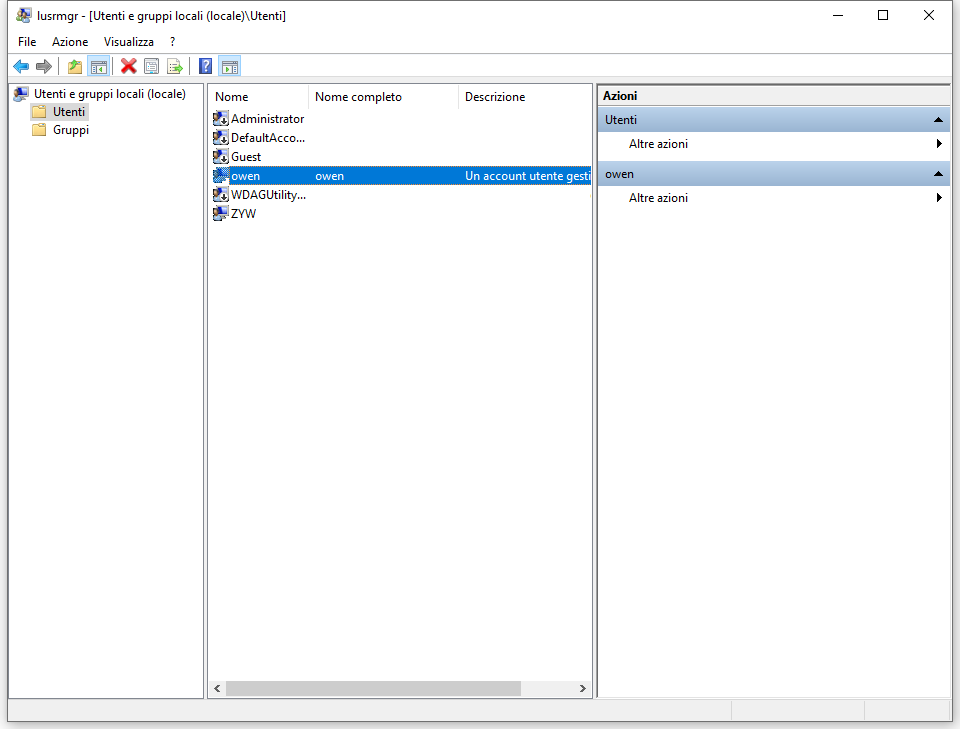
Task: Open the File menu
Action: tap(27, 42)
